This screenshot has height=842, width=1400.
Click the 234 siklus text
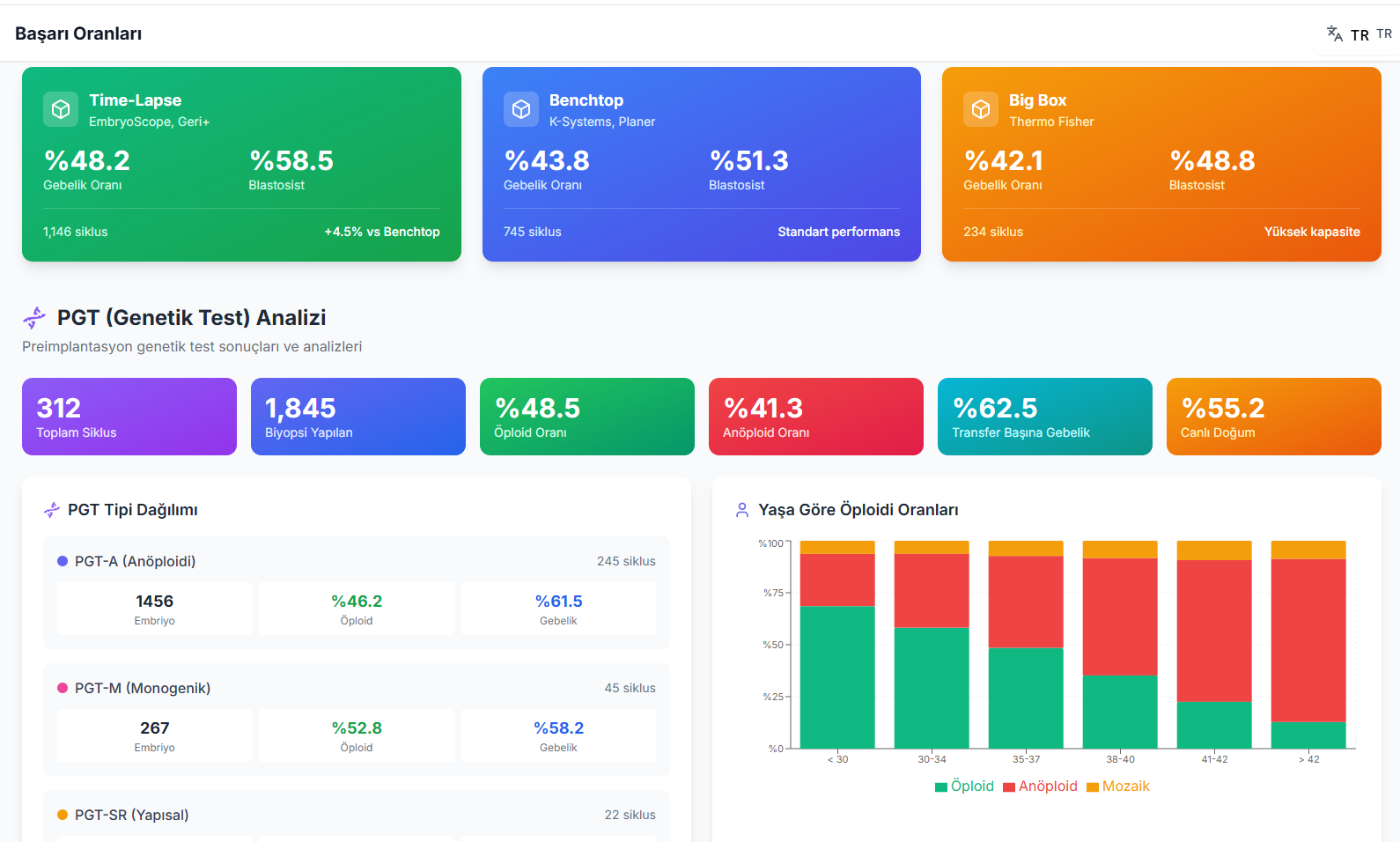click(x=993, y=232)
